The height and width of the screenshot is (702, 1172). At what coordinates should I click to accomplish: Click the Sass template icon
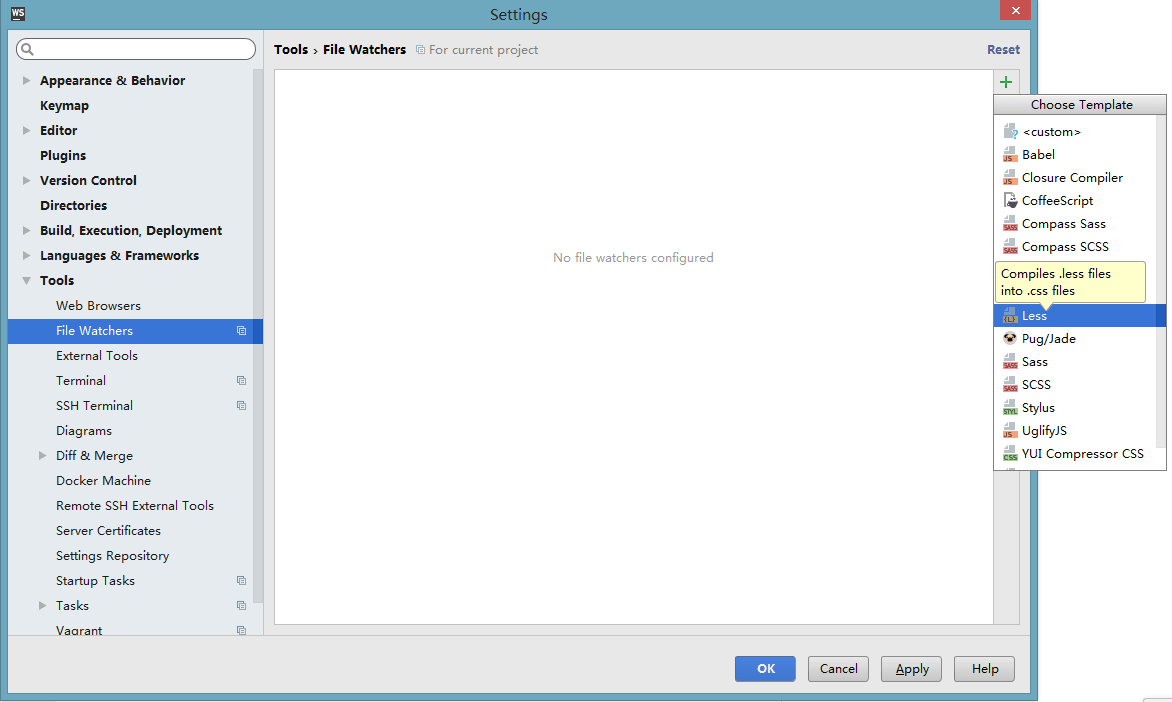point(1010,362)
